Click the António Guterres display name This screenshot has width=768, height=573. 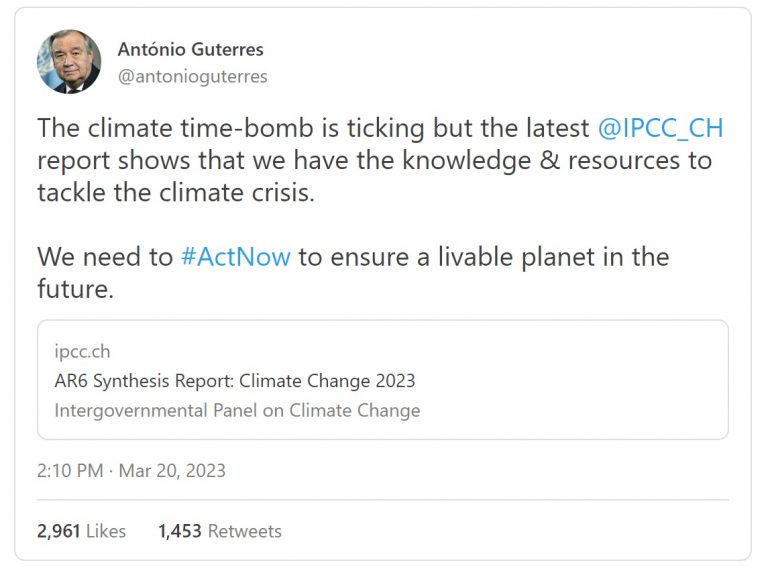[191, 49]
